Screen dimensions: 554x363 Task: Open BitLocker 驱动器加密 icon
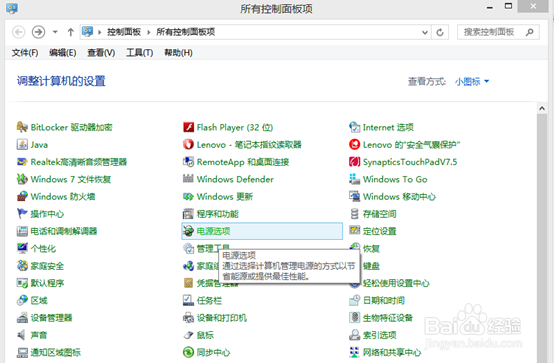[x=22, y=127]
